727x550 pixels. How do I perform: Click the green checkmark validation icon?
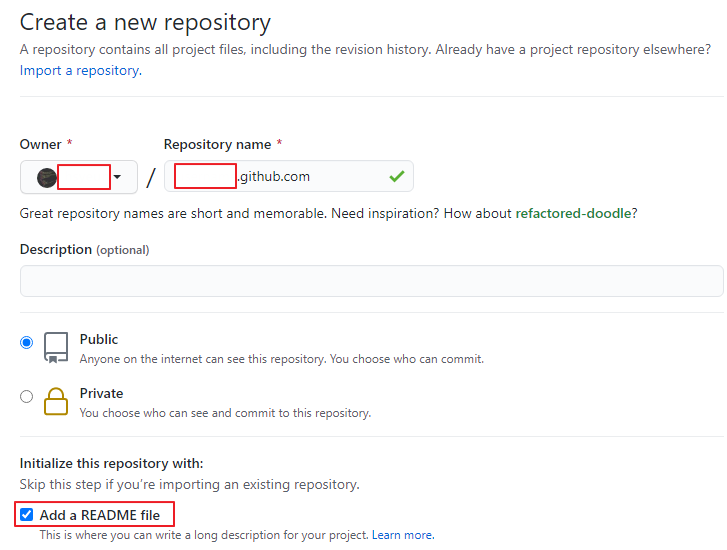[397, 177]
